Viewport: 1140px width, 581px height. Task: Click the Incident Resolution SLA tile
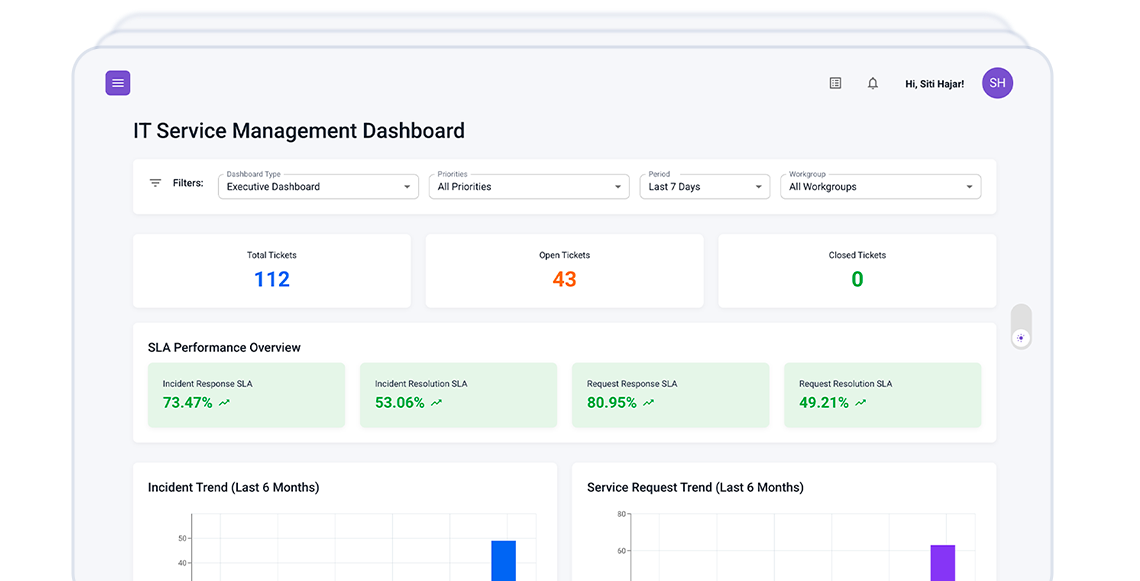459,395
